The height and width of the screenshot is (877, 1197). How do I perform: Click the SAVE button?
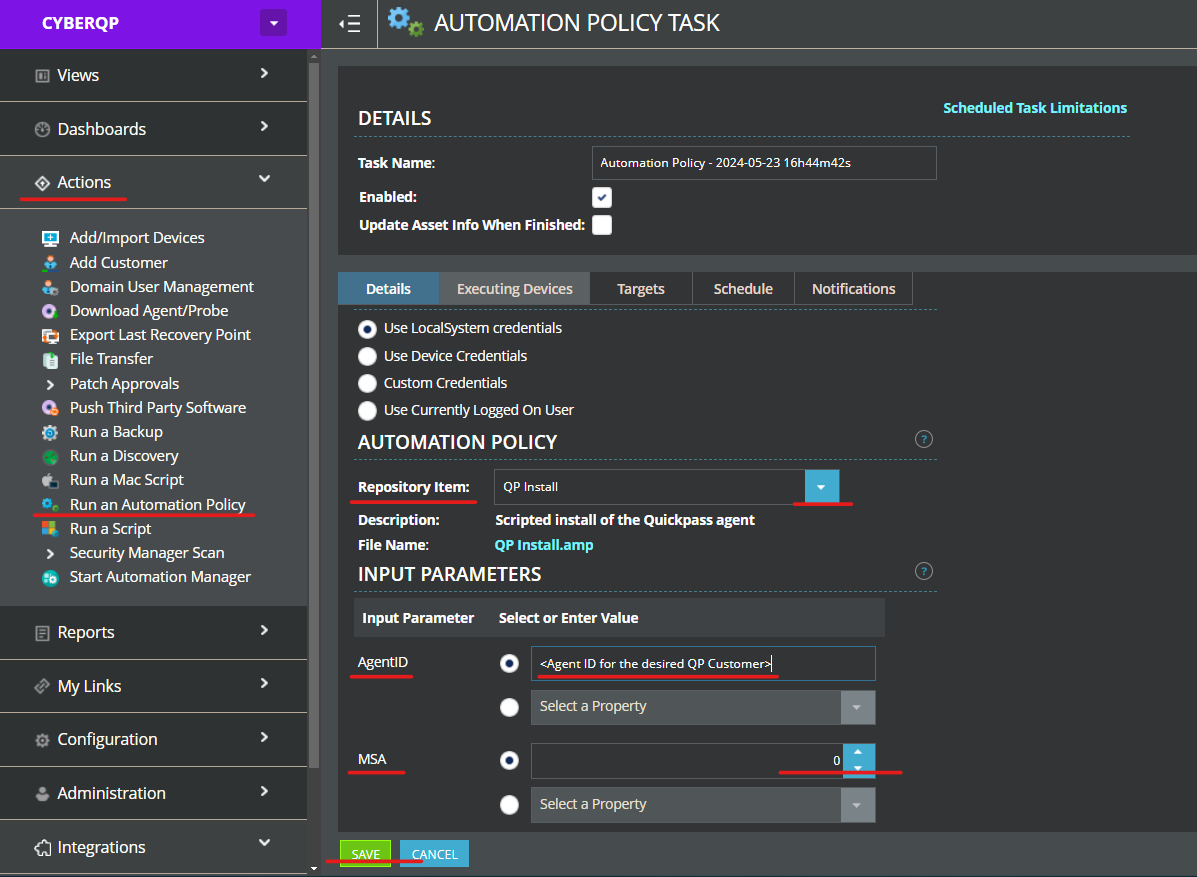click(366, 854)
